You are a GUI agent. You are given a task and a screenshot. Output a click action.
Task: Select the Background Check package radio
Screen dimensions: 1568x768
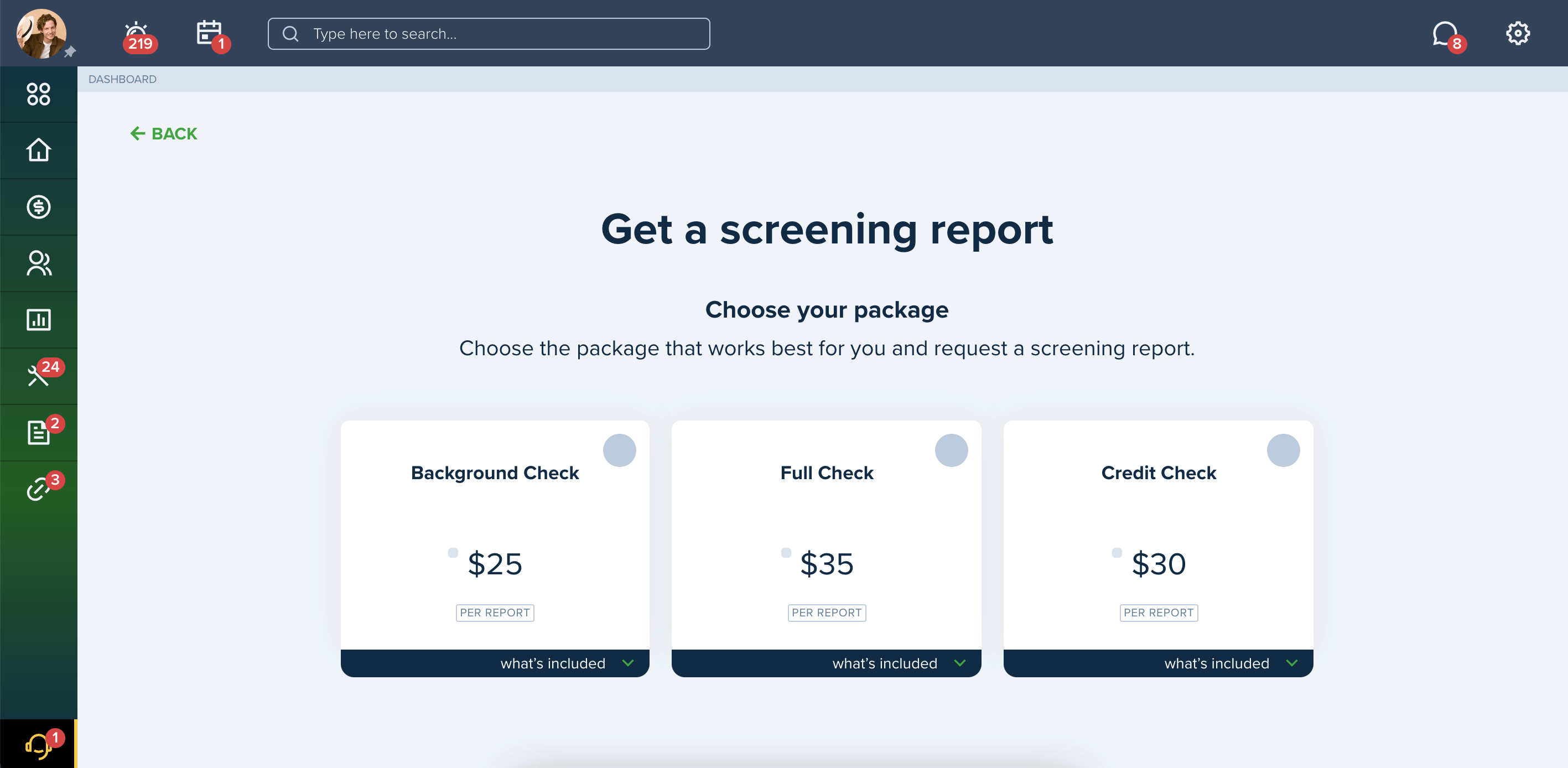click(x=619, y=450)
